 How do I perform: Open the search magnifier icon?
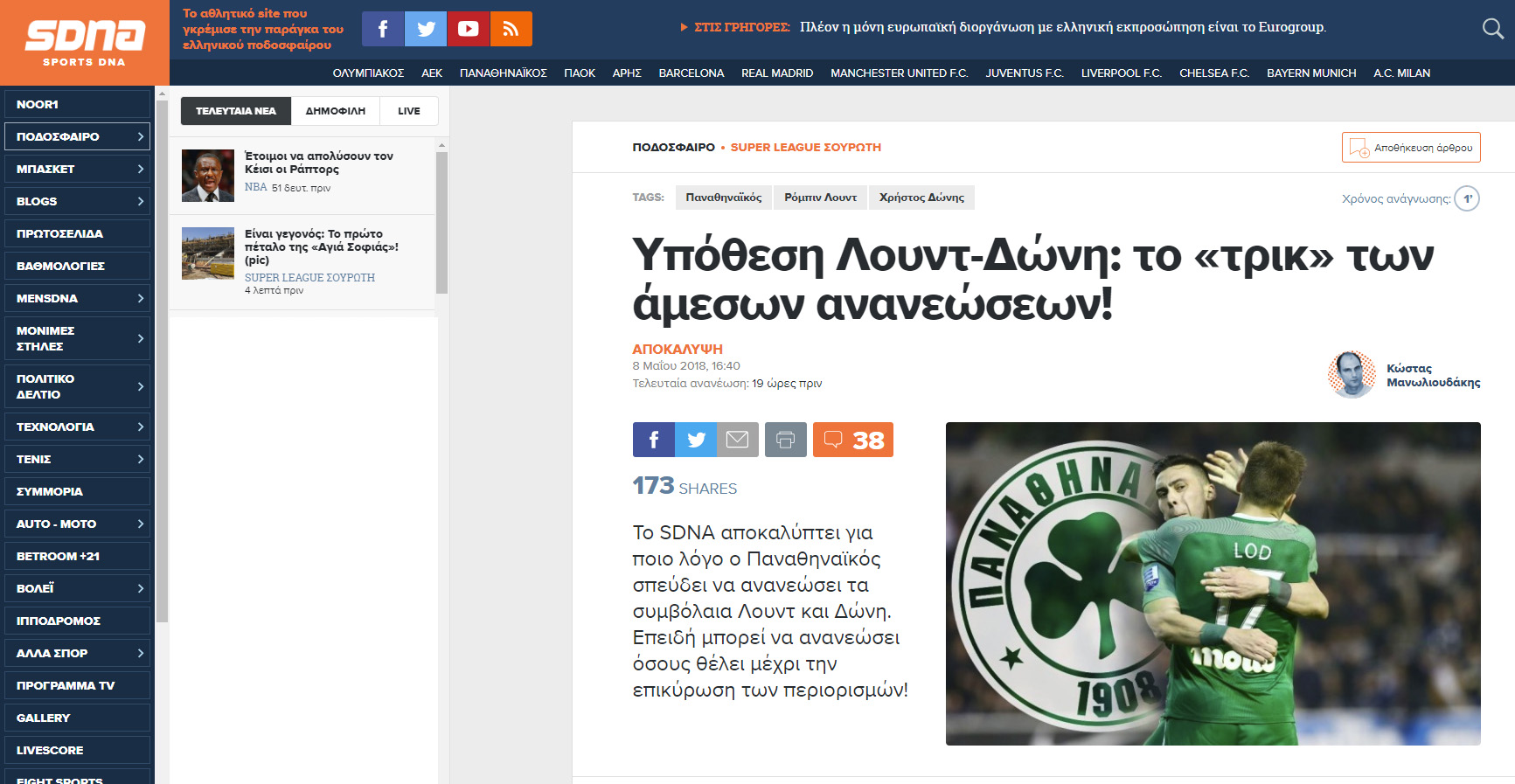1493,29
